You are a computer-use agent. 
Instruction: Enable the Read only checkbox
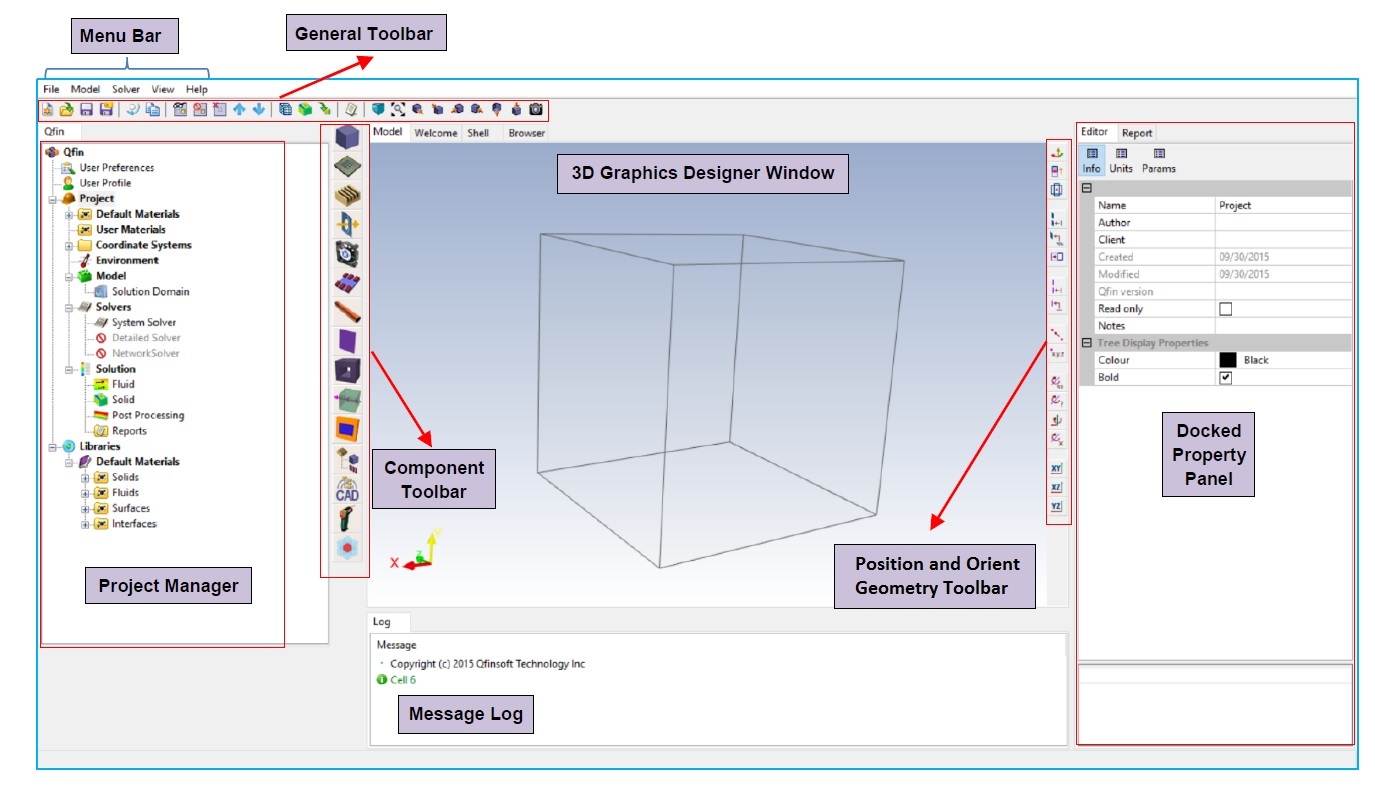click(x=1225, y=309)
